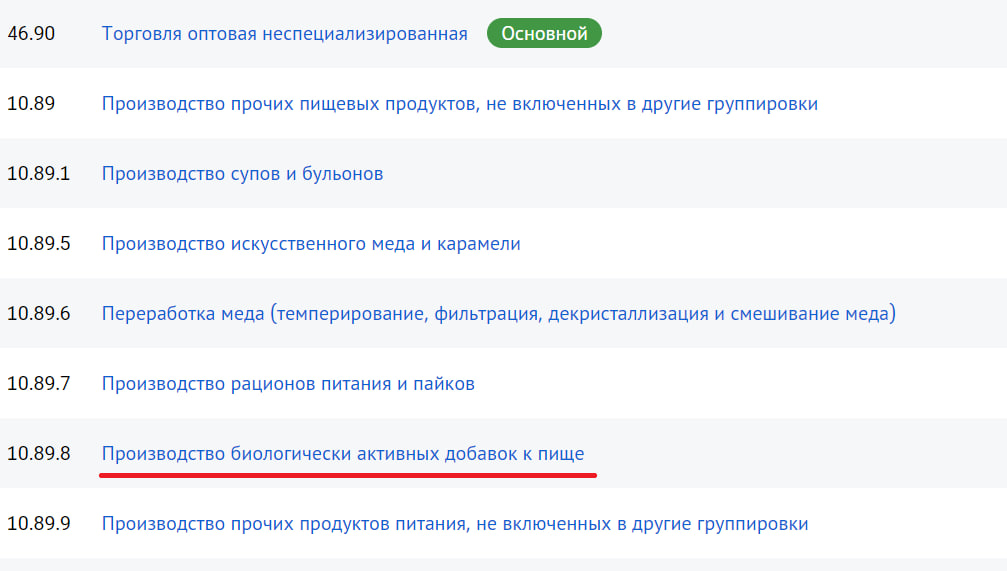This screenshot has width=1007, height=571.
Task: Select 'Производство рационов питания и пайков' link
Action: point(288,384)
